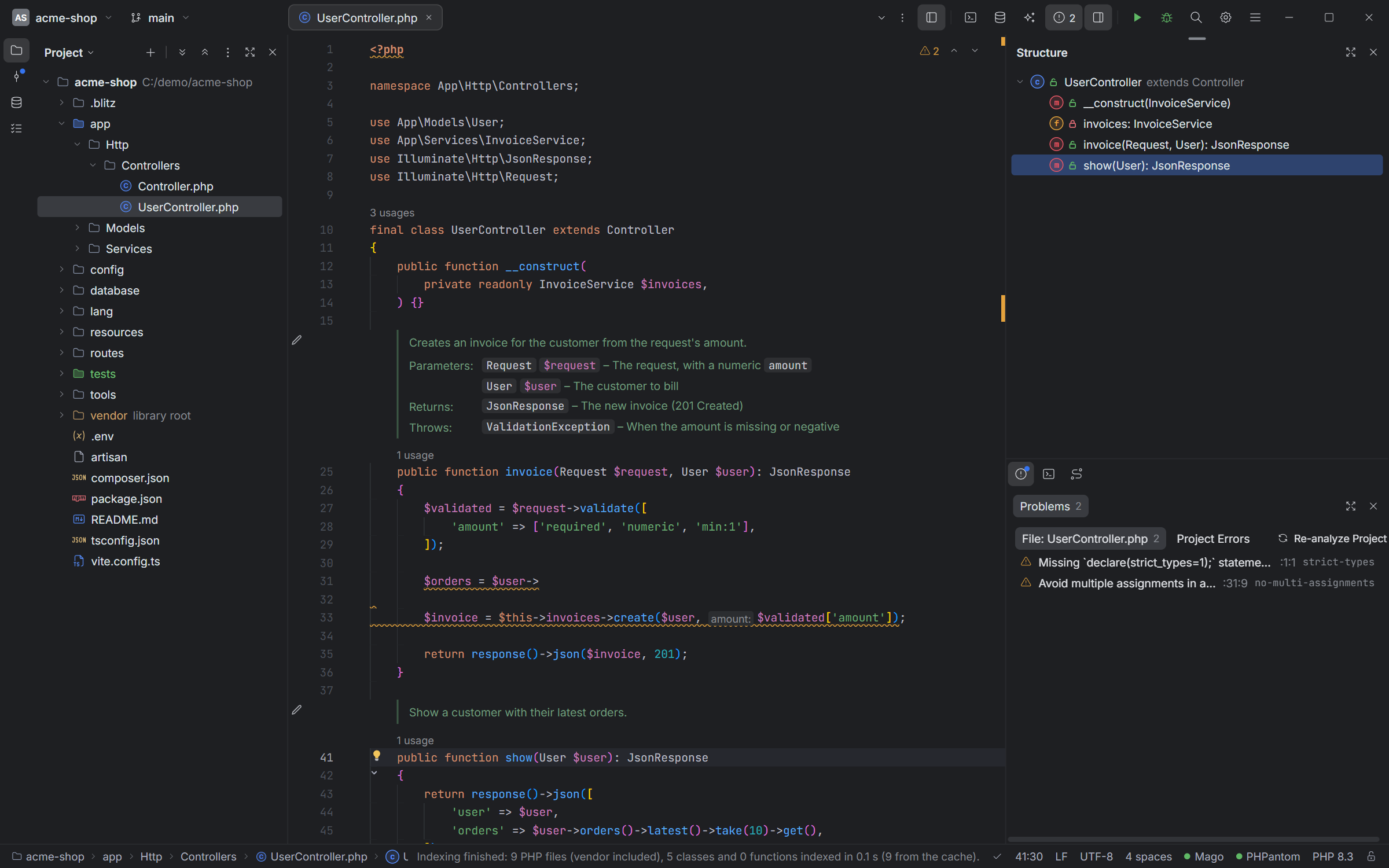Start debugging with the bug icon
The height and width of the screenshot is (868, 1389).
coord(1166,17)
